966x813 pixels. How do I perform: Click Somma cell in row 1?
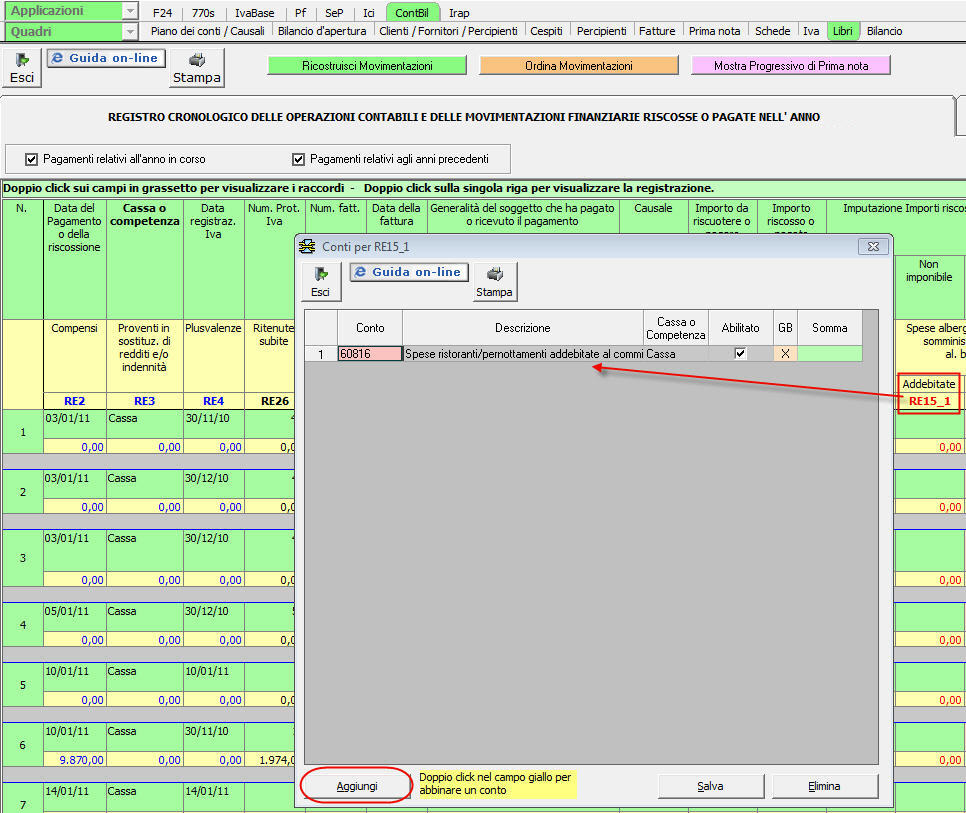coord(829,354)
